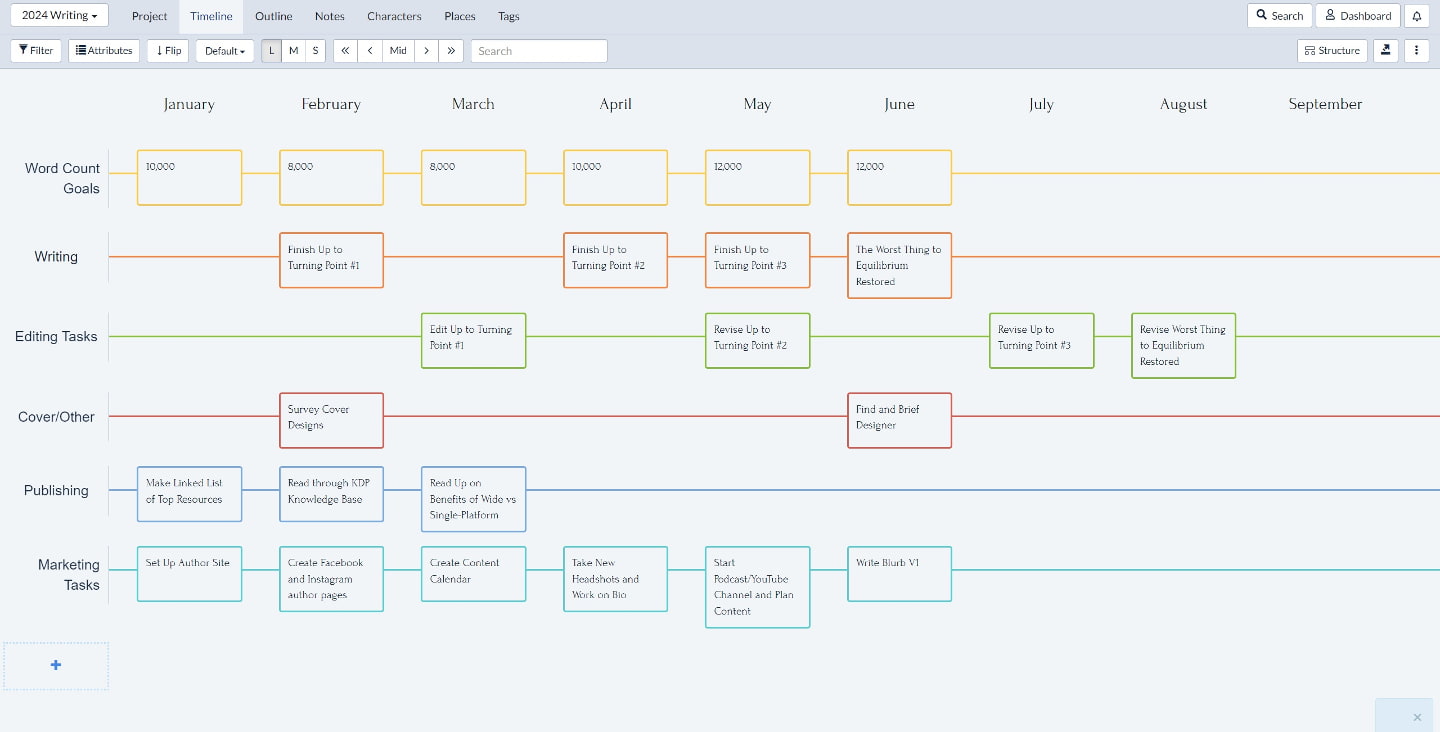
Task: Open the three-dot more options menu
Action: pos(1416,50)
